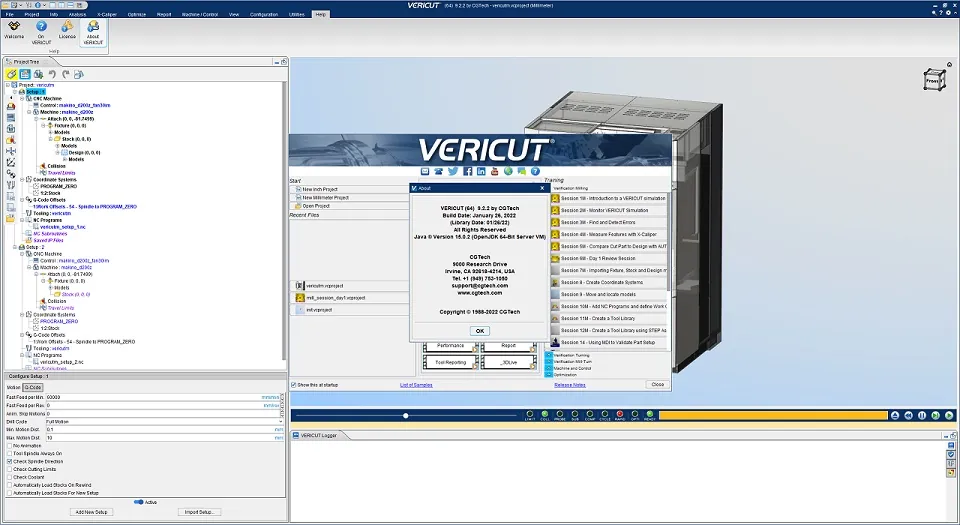Open the Welcome screen from ribbon
The width and height of the screenshot is (960, 525).
click(13, 29)
